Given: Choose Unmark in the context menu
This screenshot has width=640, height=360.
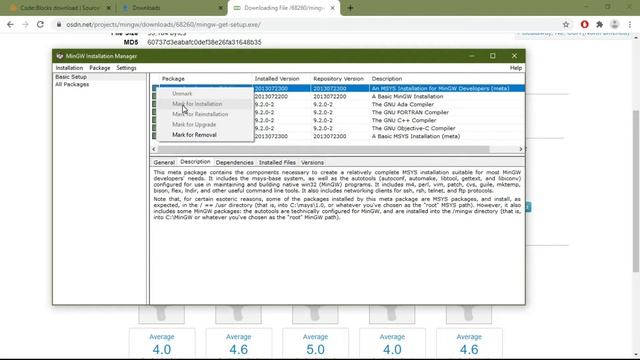Looking at the screenshot, I should [182, 93].
